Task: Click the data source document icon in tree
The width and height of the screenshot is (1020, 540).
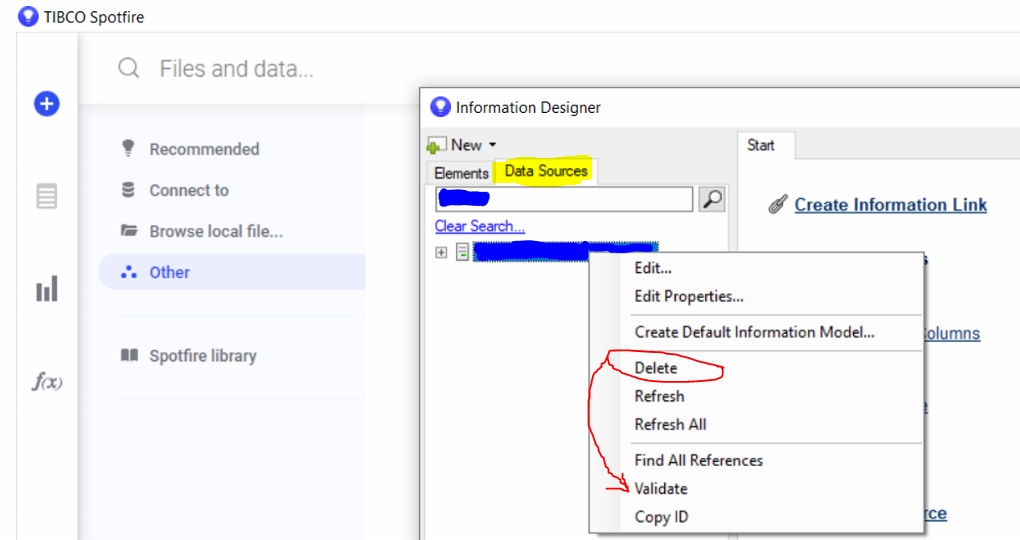Action: [462, 252]
